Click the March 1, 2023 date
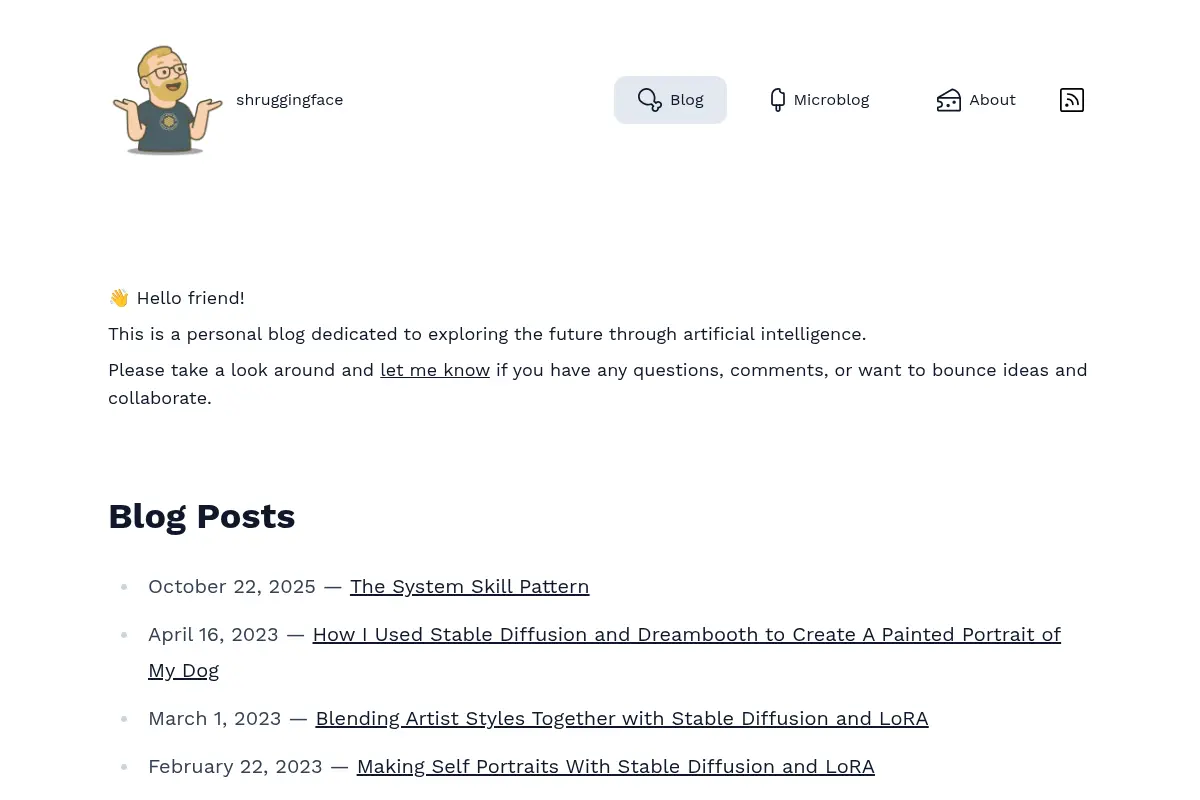 tap(215, 719)
